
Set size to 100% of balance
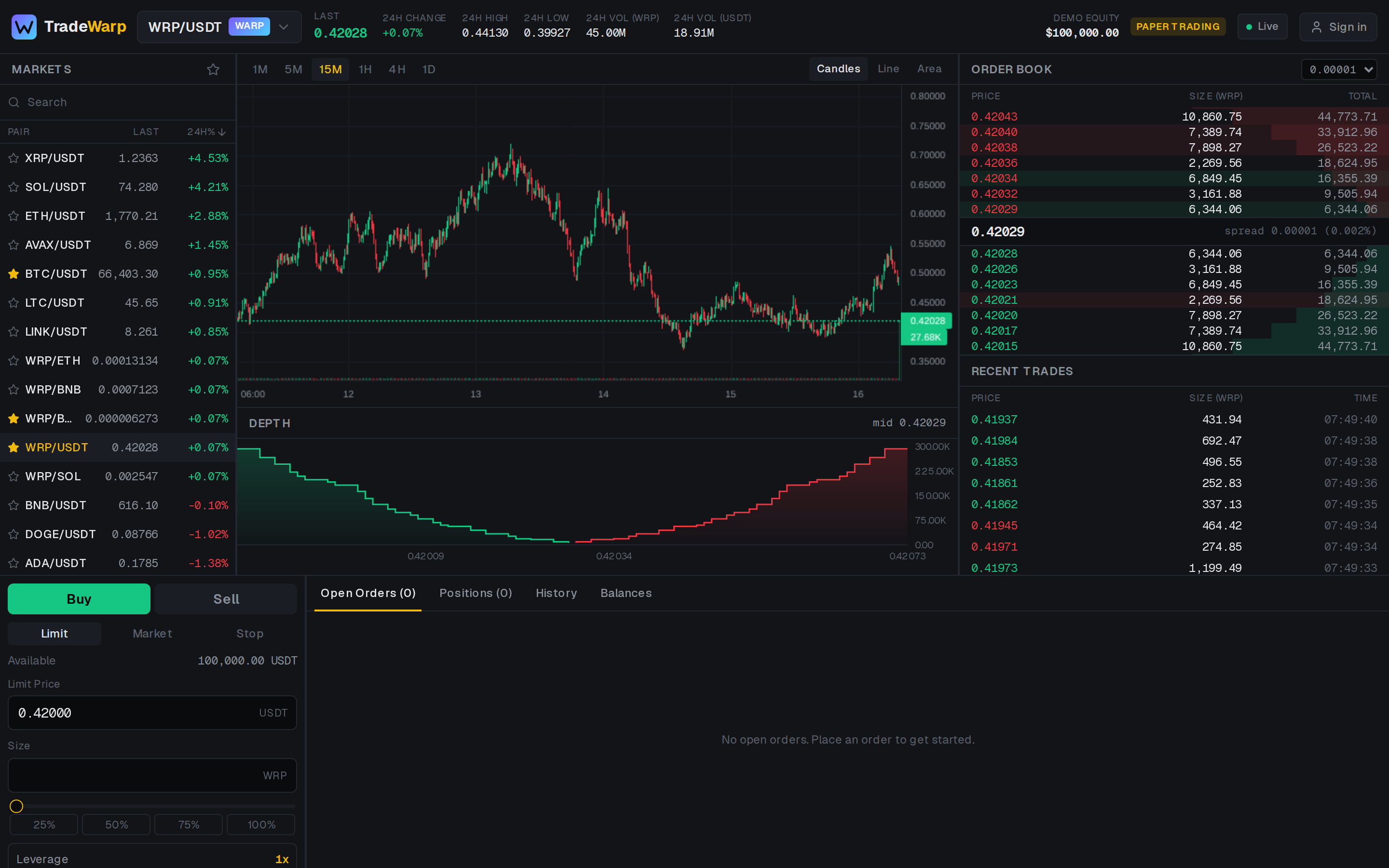(261, 825)
